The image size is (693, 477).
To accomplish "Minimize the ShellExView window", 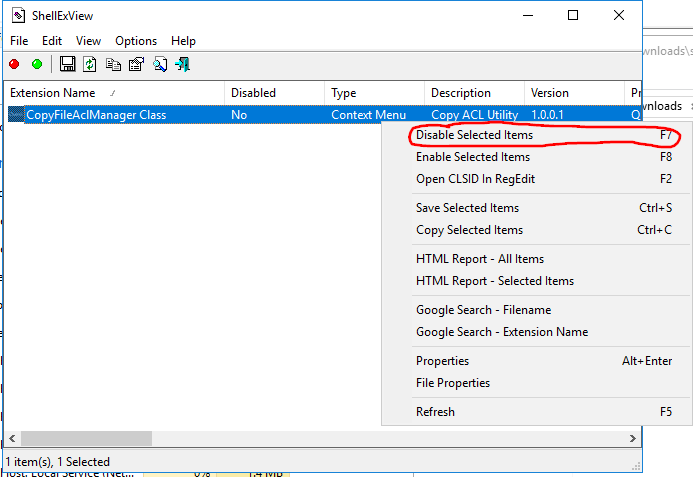I will [528, 15].
